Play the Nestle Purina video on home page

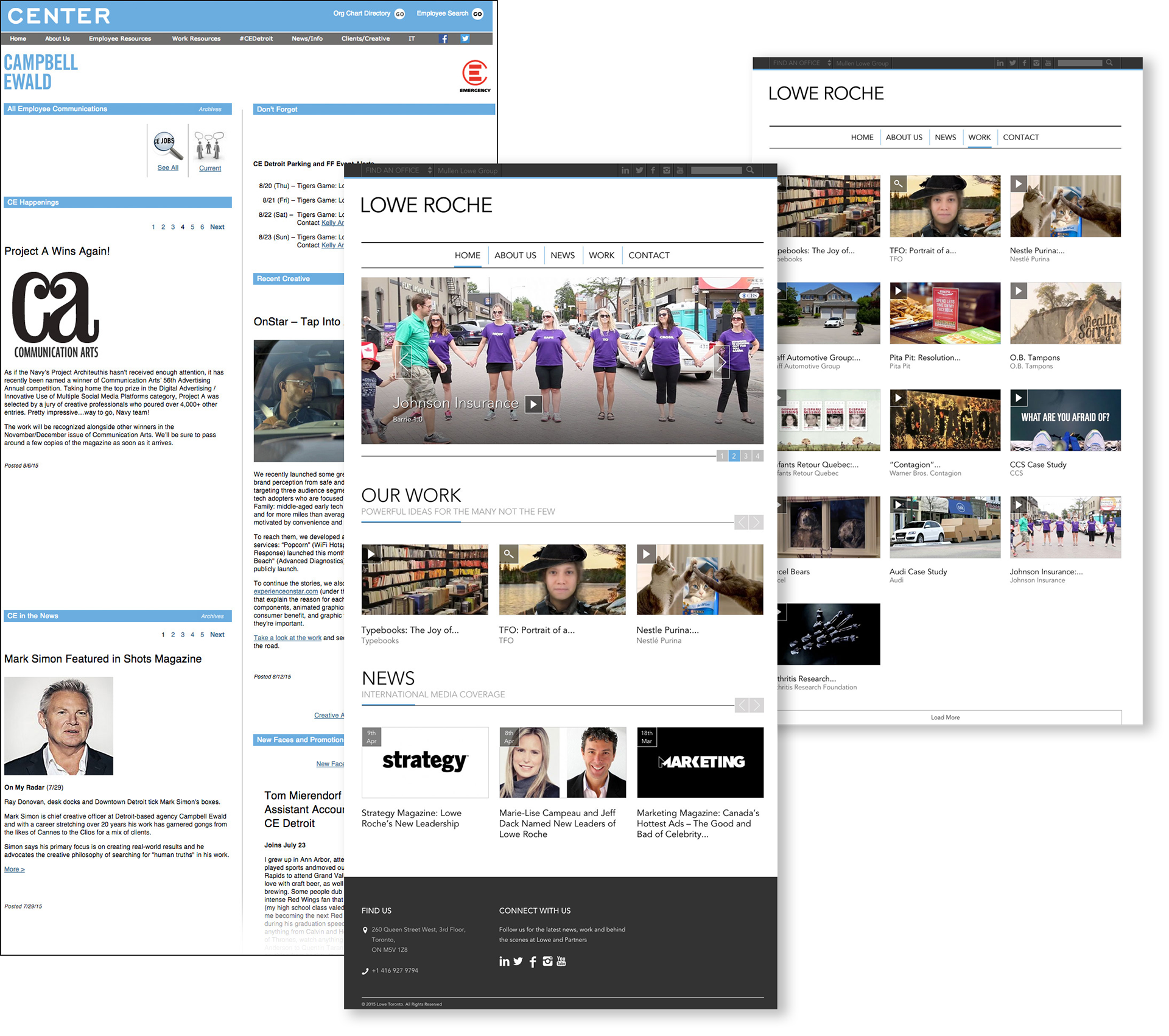pos(646,554)
